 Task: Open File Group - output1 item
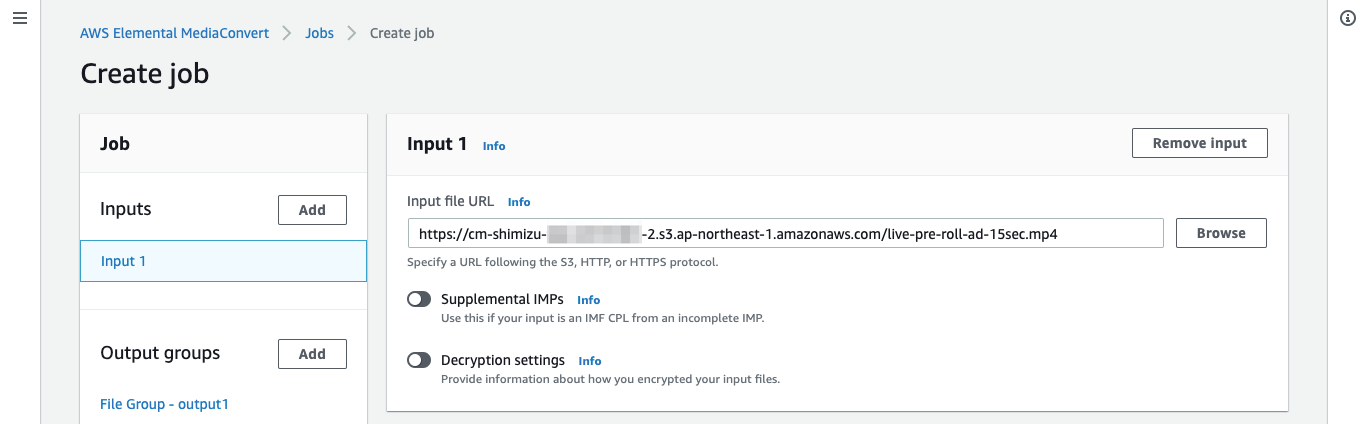pos(164,404)
